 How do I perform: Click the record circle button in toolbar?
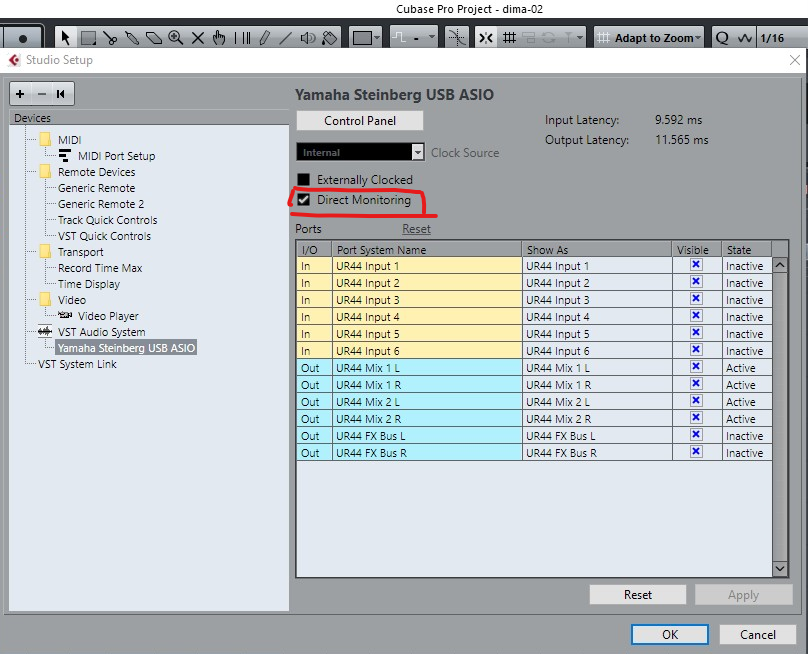(23, 39)
